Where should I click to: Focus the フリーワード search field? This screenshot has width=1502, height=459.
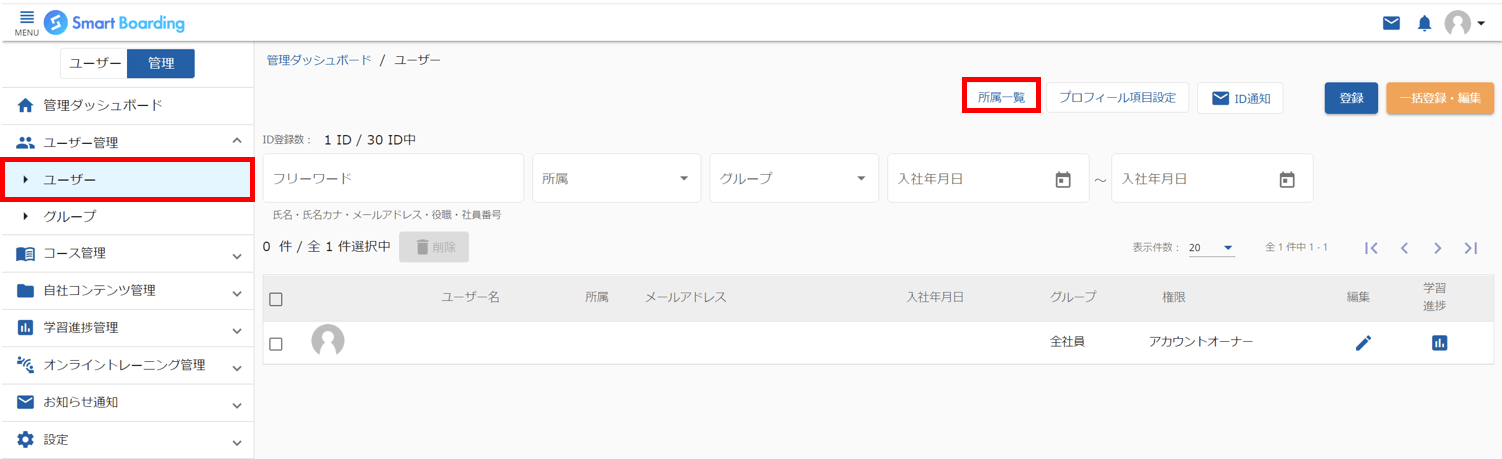click(x=393, y=178)
